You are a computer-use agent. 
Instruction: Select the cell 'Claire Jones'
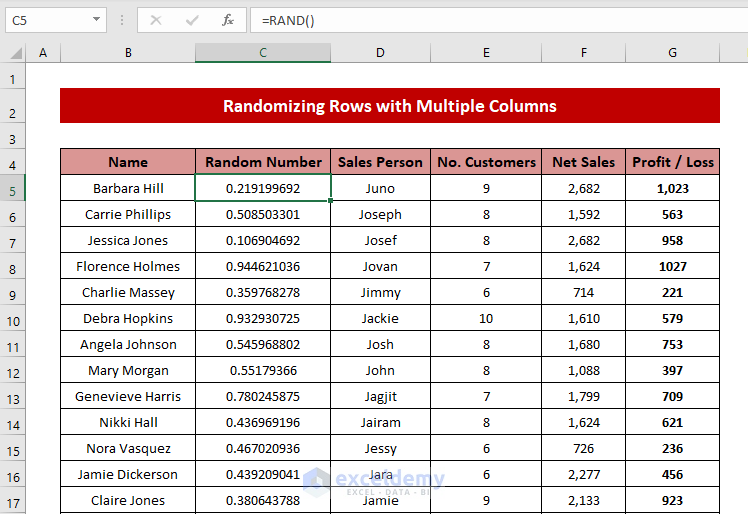[128, 500]
